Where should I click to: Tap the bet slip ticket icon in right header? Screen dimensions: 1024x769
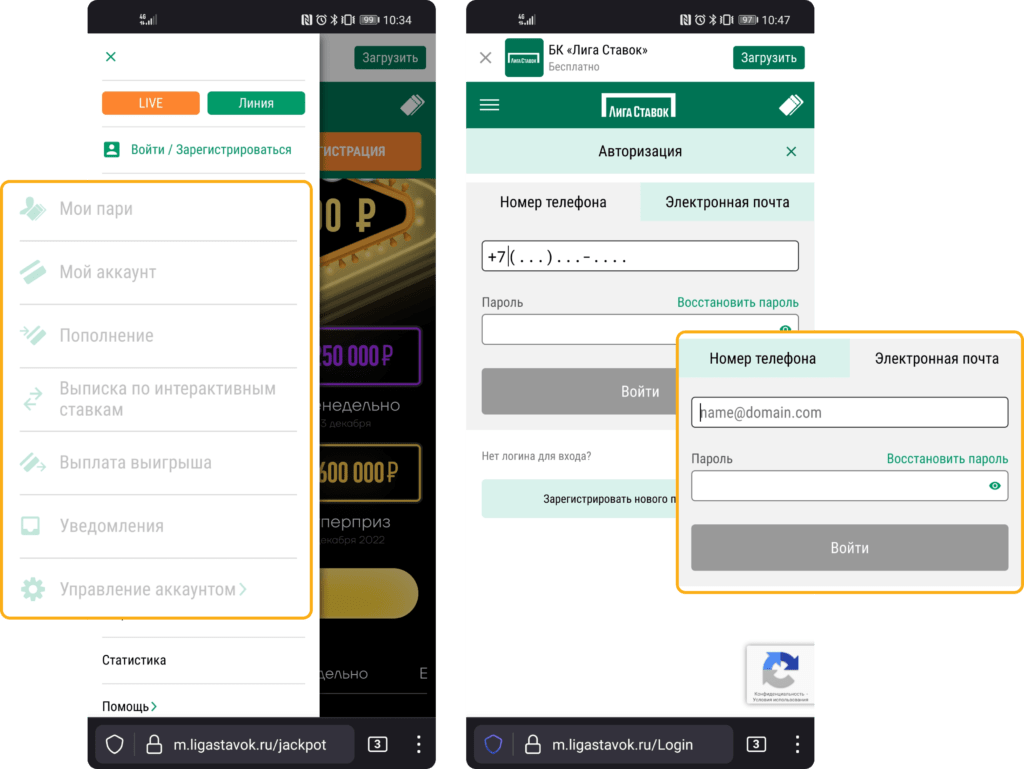click(x=791, y=105)
